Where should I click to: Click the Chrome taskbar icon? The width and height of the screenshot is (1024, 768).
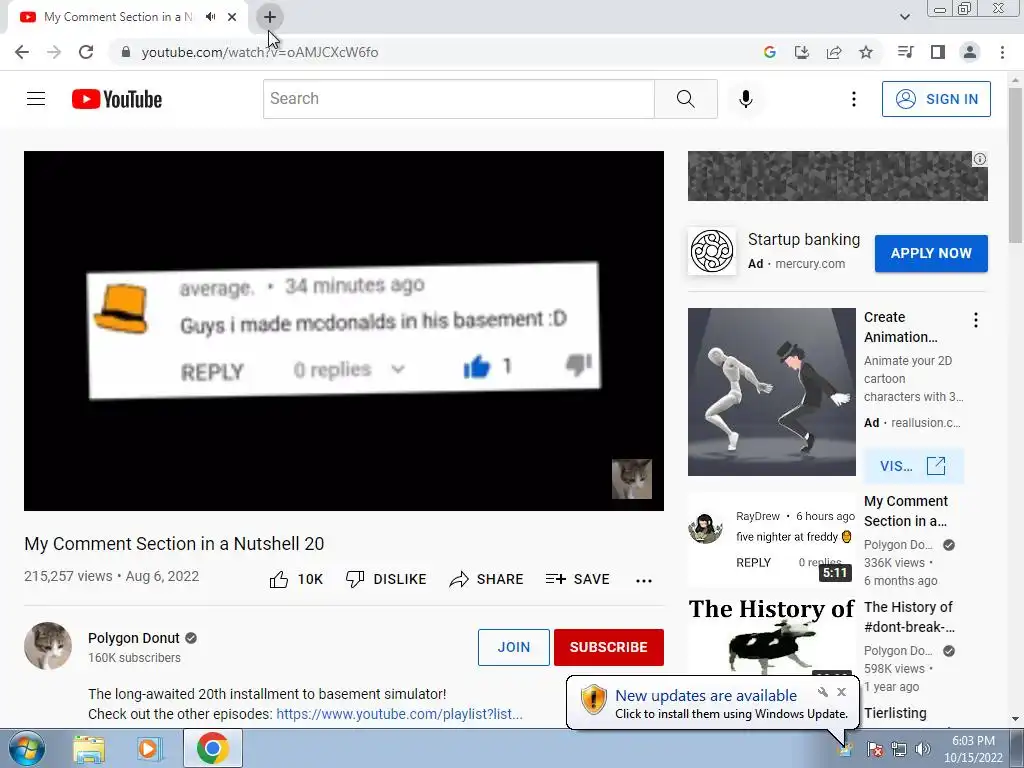tap(212, 748)
